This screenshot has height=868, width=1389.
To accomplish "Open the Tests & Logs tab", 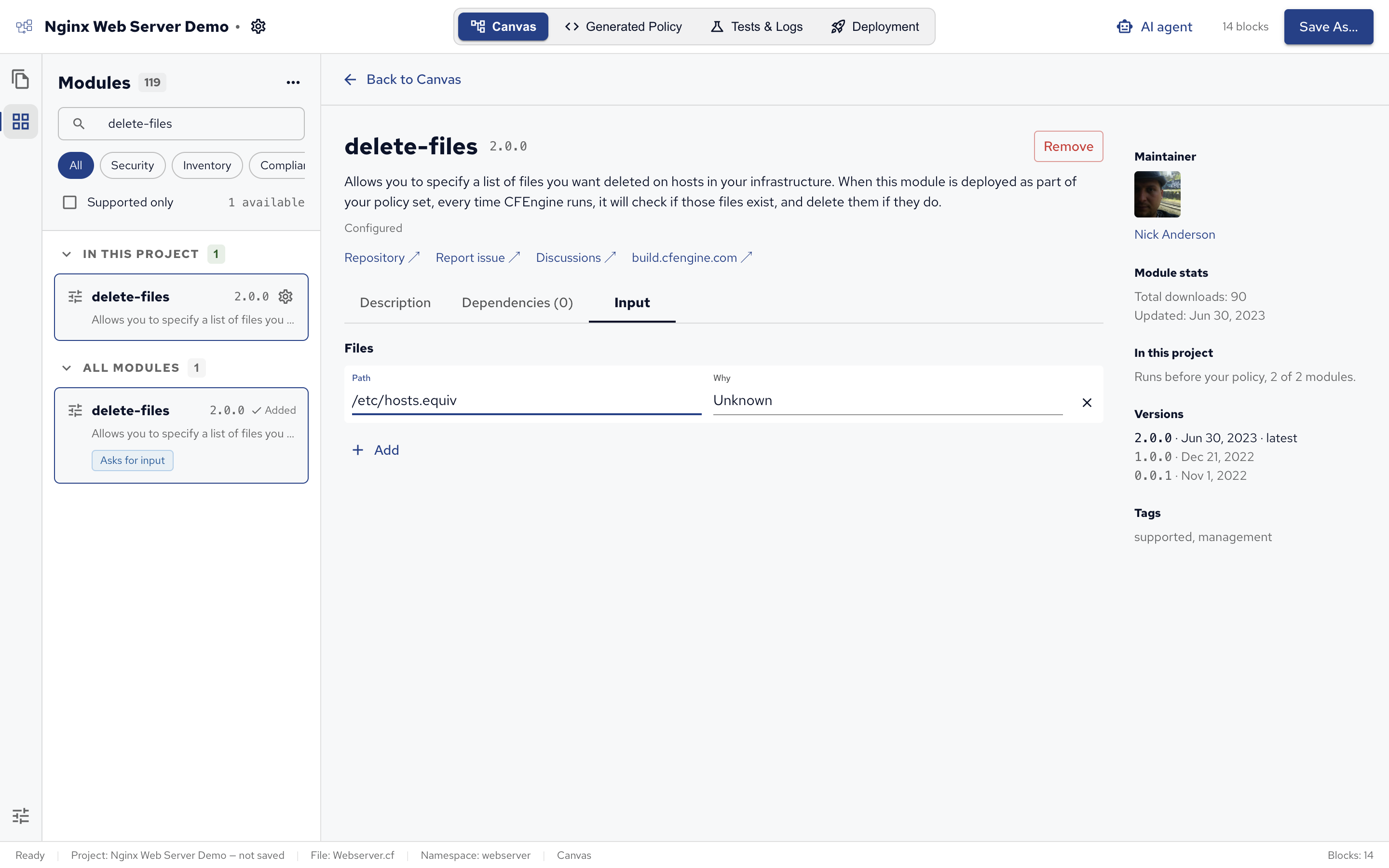I will point(757,27).
